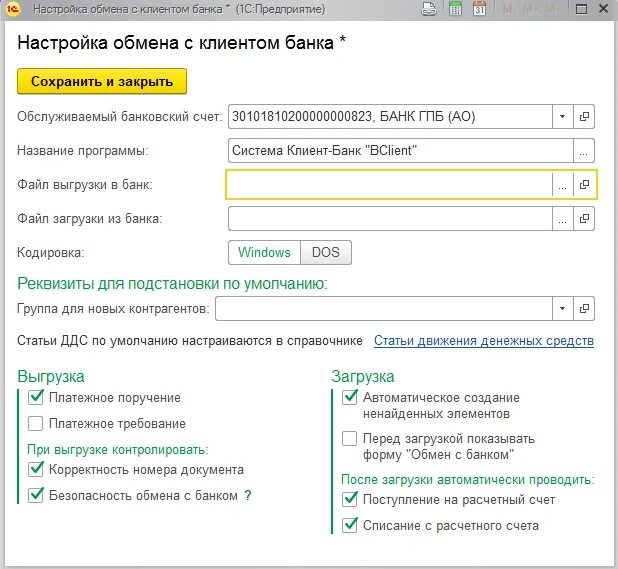Open the bank account record via open icon
The height and width of the screenshot is (569, 618).
[x=584, y=116]
